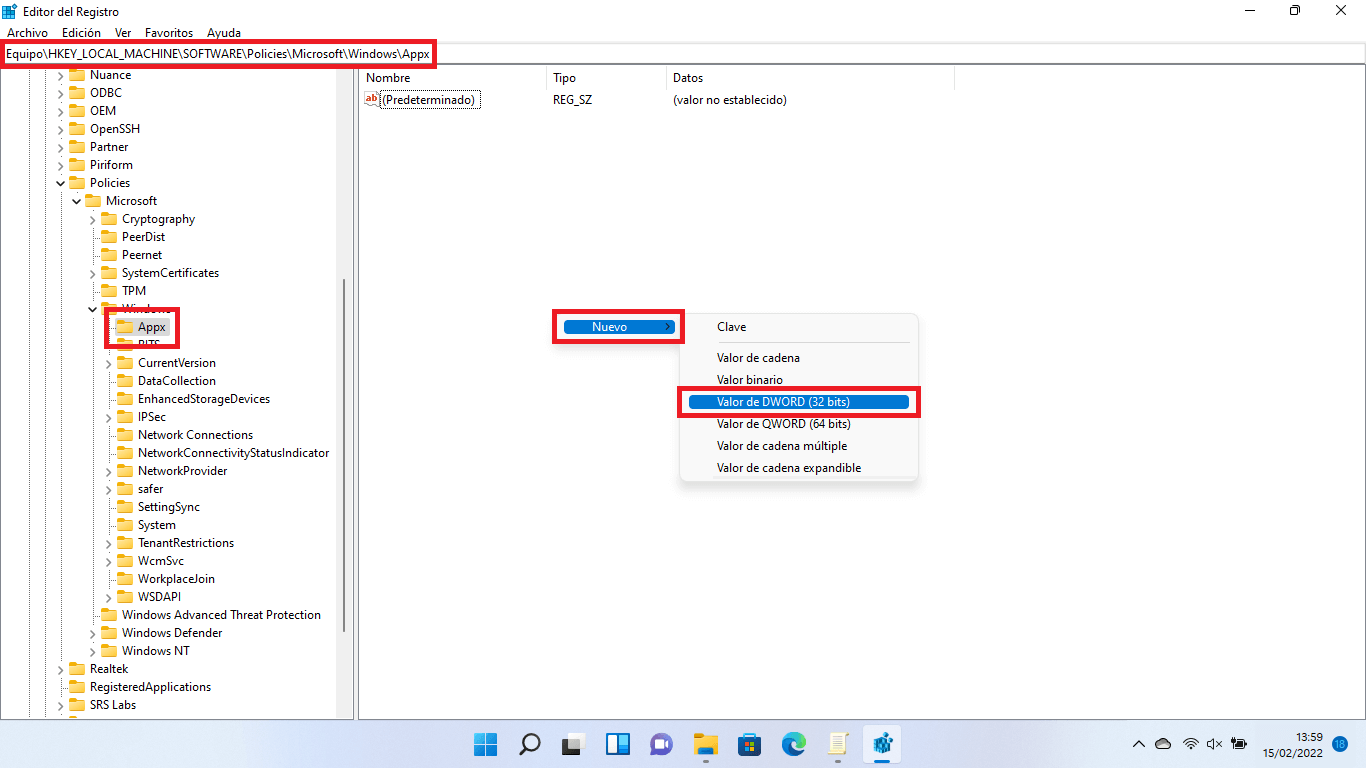Open the Favoritos menu
This screenshot has height=769, width=1367.
(x=169, y=33)
